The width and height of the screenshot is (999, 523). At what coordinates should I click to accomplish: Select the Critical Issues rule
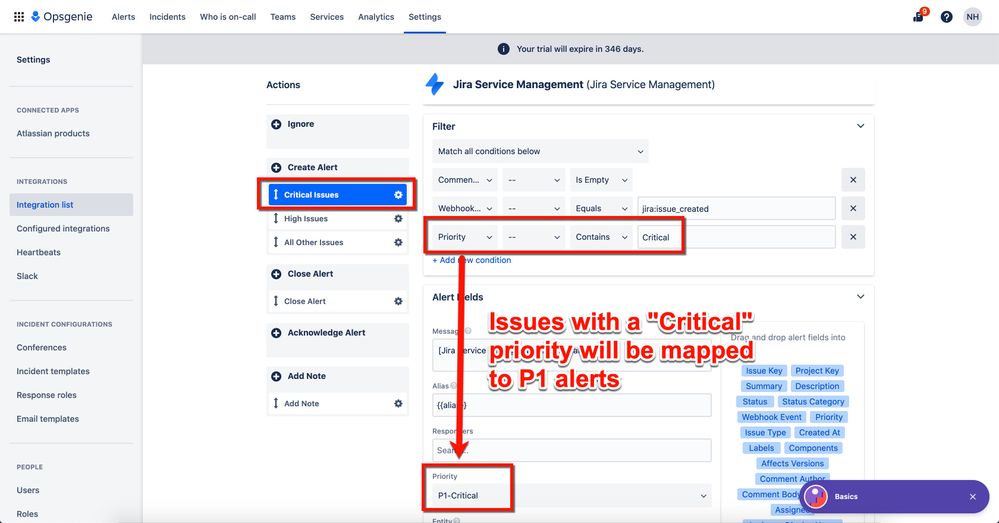point(338,195)
